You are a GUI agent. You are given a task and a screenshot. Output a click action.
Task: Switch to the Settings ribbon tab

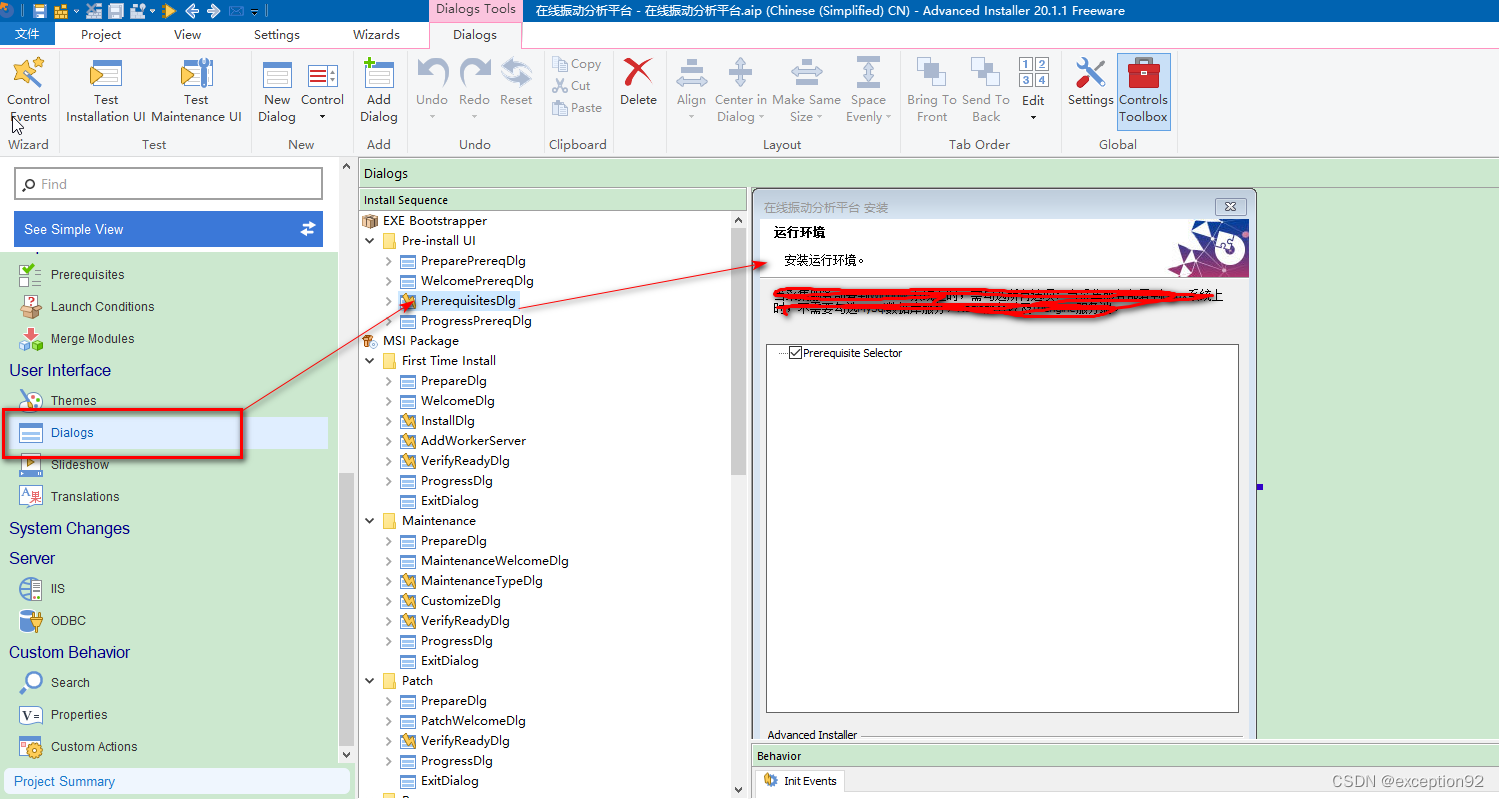point(277,34)
